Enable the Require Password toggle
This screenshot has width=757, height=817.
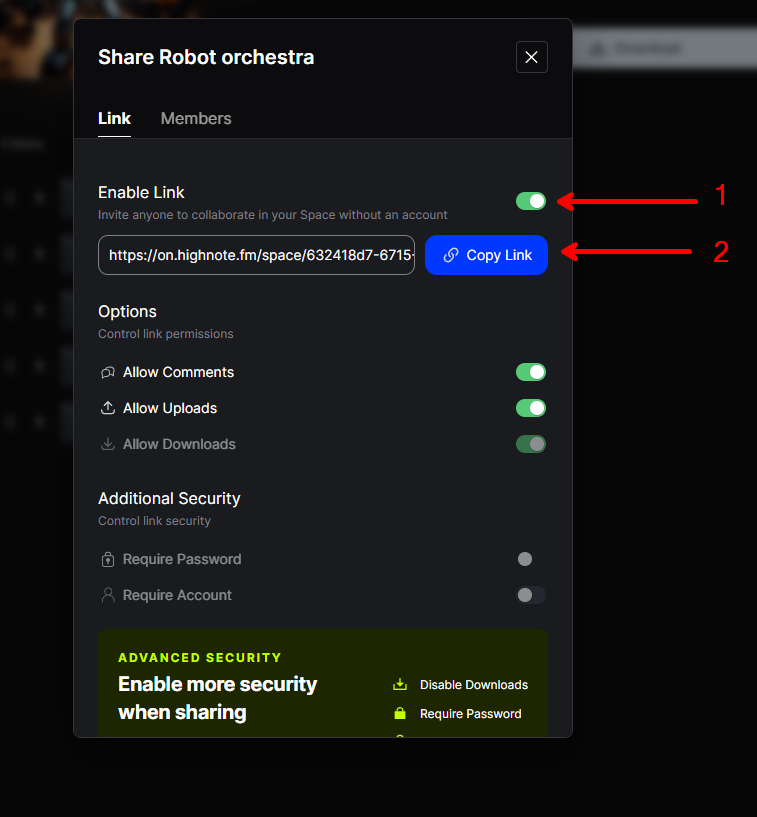click(530, 559)
